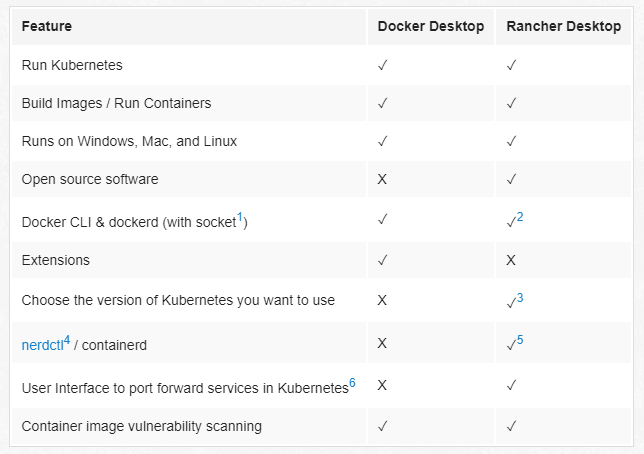Select the Docker Desktop column header
The image size is (644, 454).
[x=430, y=26]
